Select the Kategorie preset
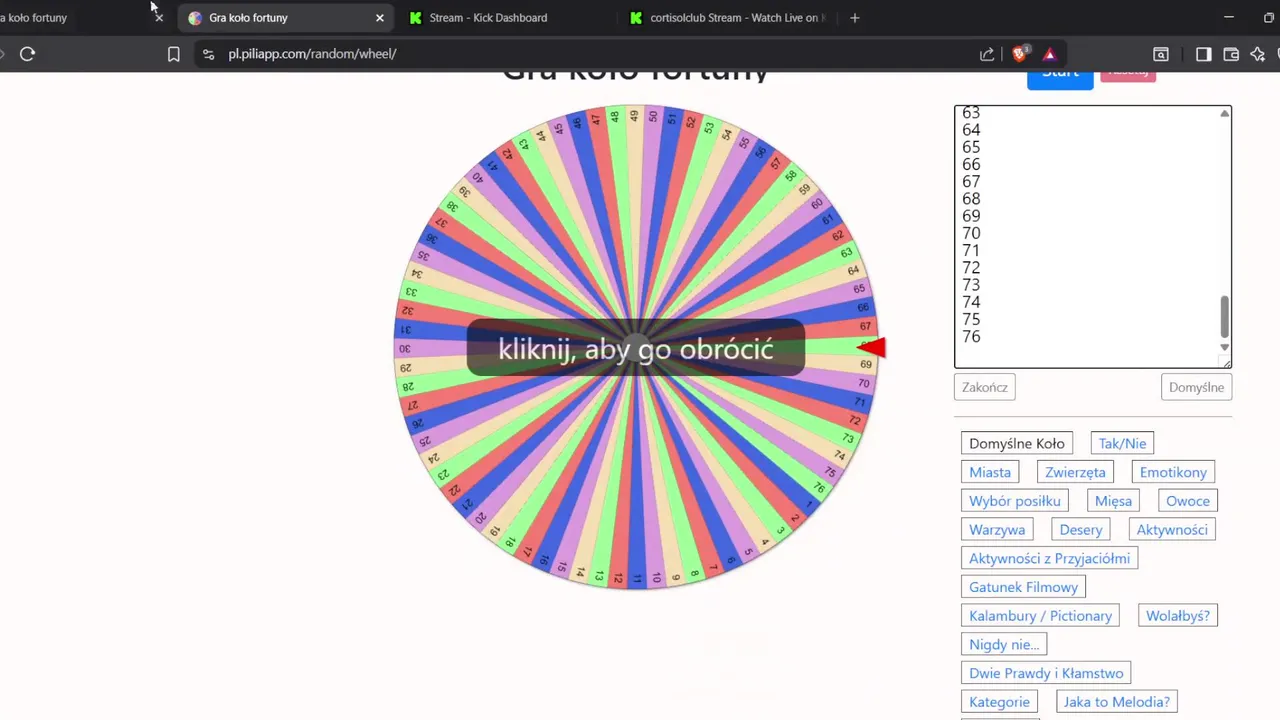Image resolution: width=1280 pixels, height=720 pixels. point(999,702)
